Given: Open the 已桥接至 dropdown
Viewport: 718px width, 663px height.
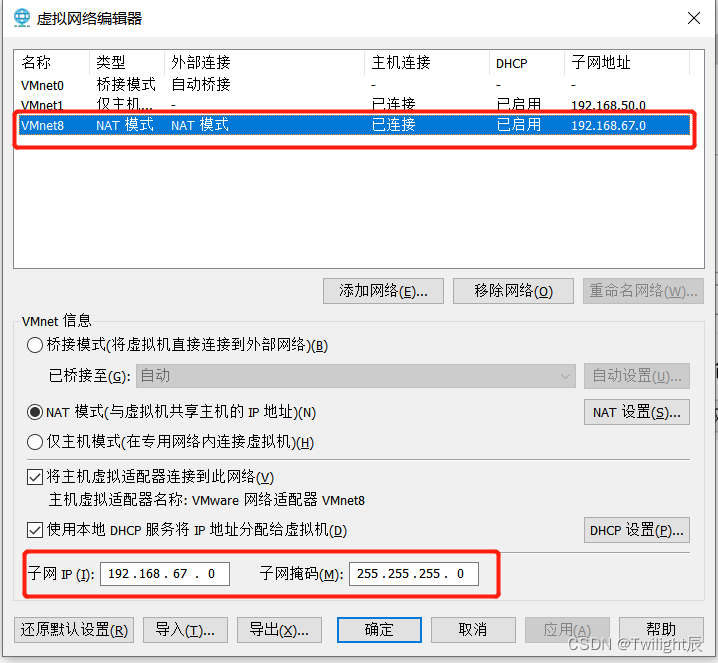Looking at the screenshot, I should tap(355, 376).
